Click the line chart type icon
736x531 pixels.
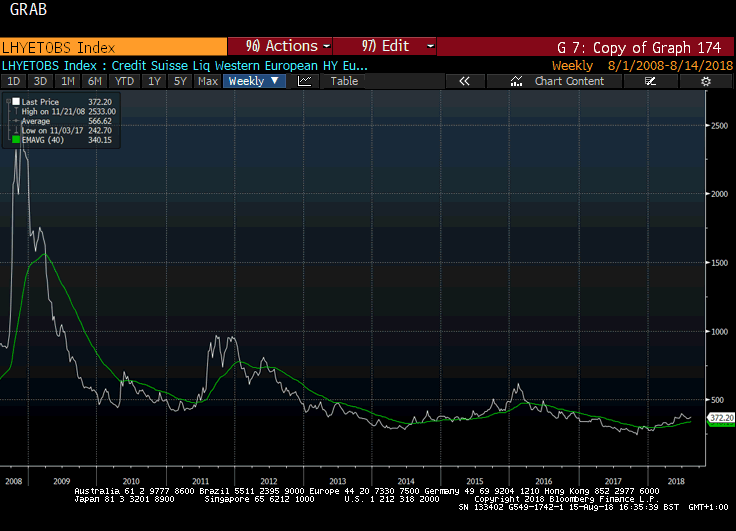point(304,81)
